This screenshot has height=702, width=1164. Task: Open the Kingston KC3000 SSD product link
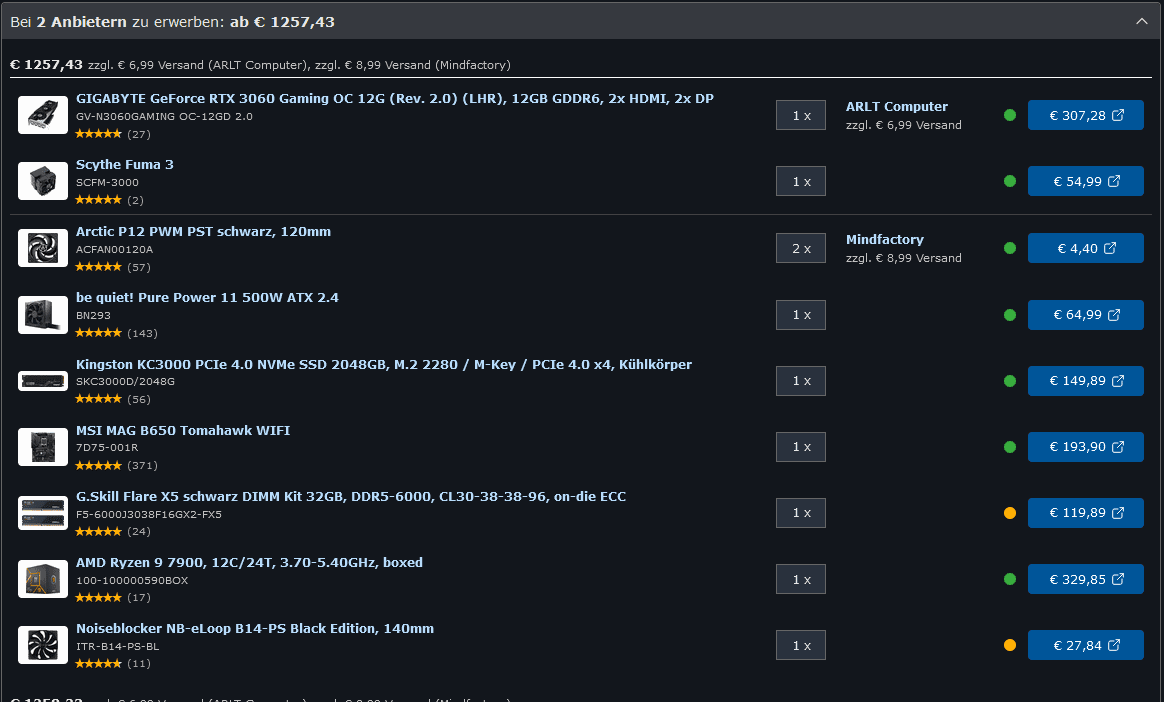(x=384, y=364)
